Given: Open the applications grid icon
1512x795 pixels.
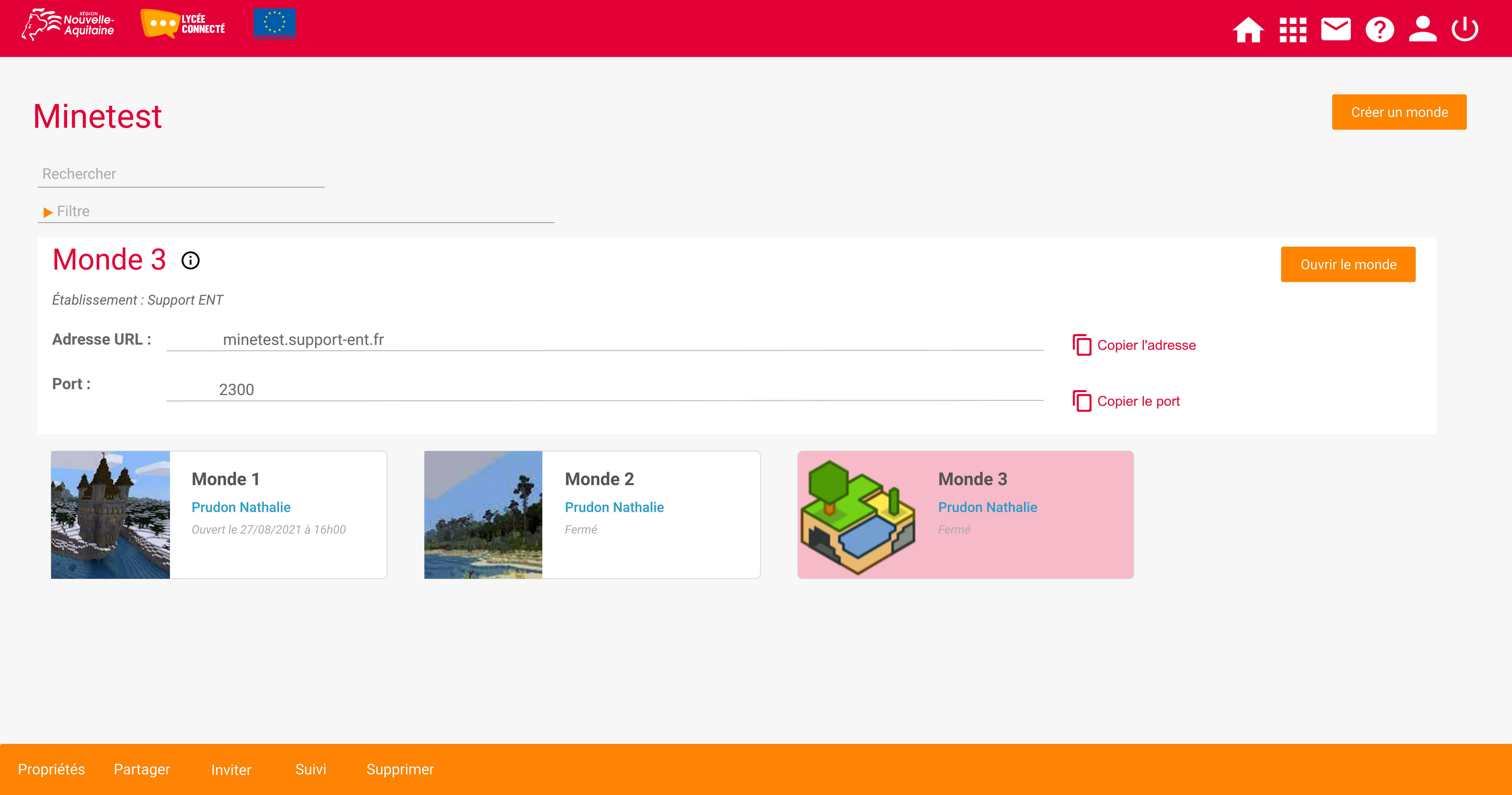Looking at the screenshot, I should pyautogui.click(x=1293, y=29).
